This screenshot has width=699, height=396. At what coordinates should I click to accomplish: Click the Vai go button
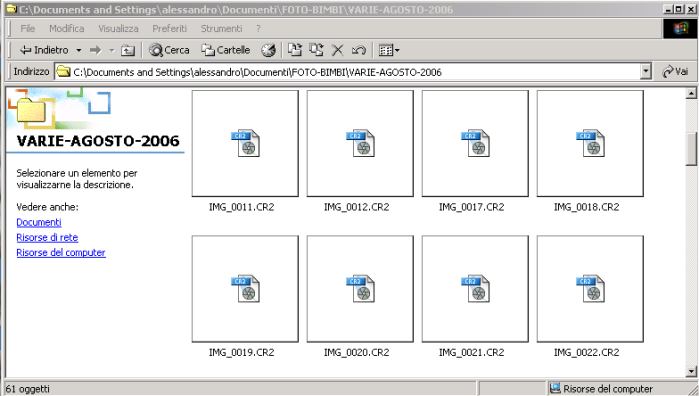pos(675,71)
